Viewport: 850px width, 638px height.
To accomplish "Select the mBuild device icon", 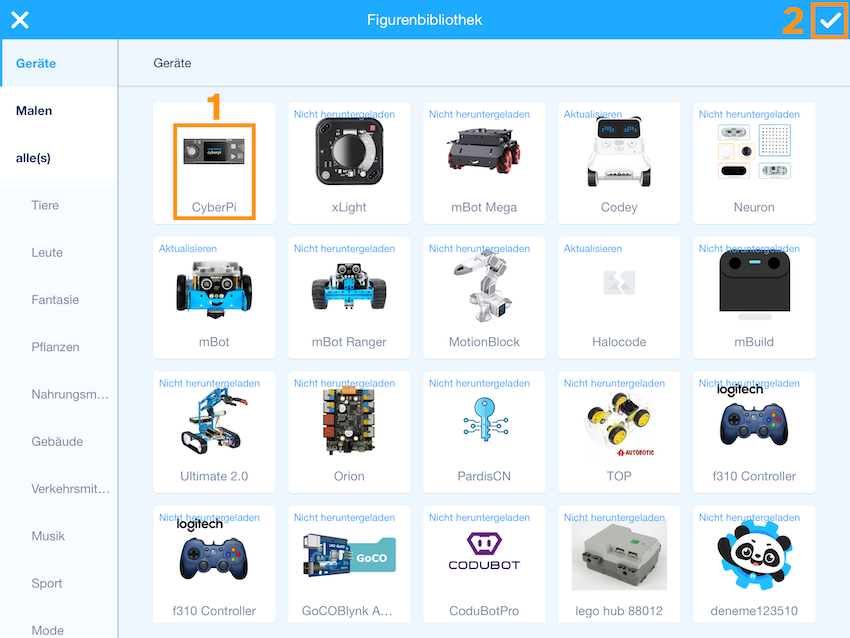I will point(754,285).
